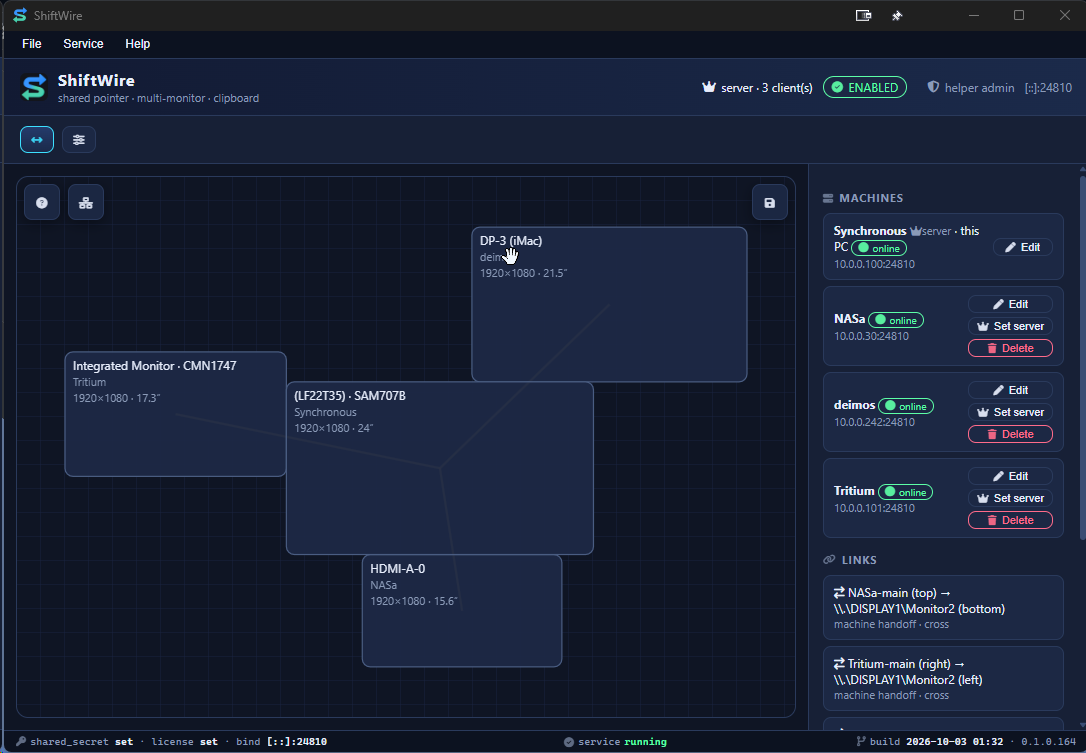Click the shared_secret set status entry
1086x753 pixels.
point(81,741)
